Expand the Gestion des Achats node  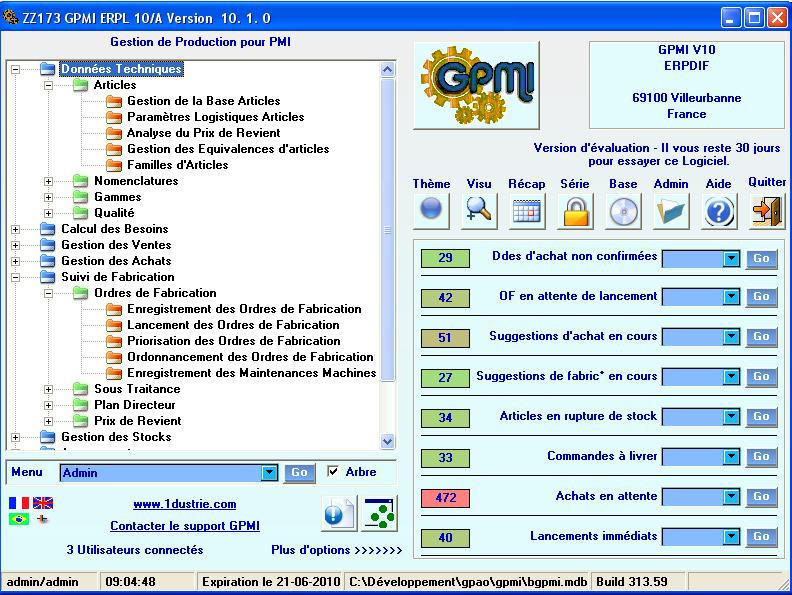click(16, 261)
